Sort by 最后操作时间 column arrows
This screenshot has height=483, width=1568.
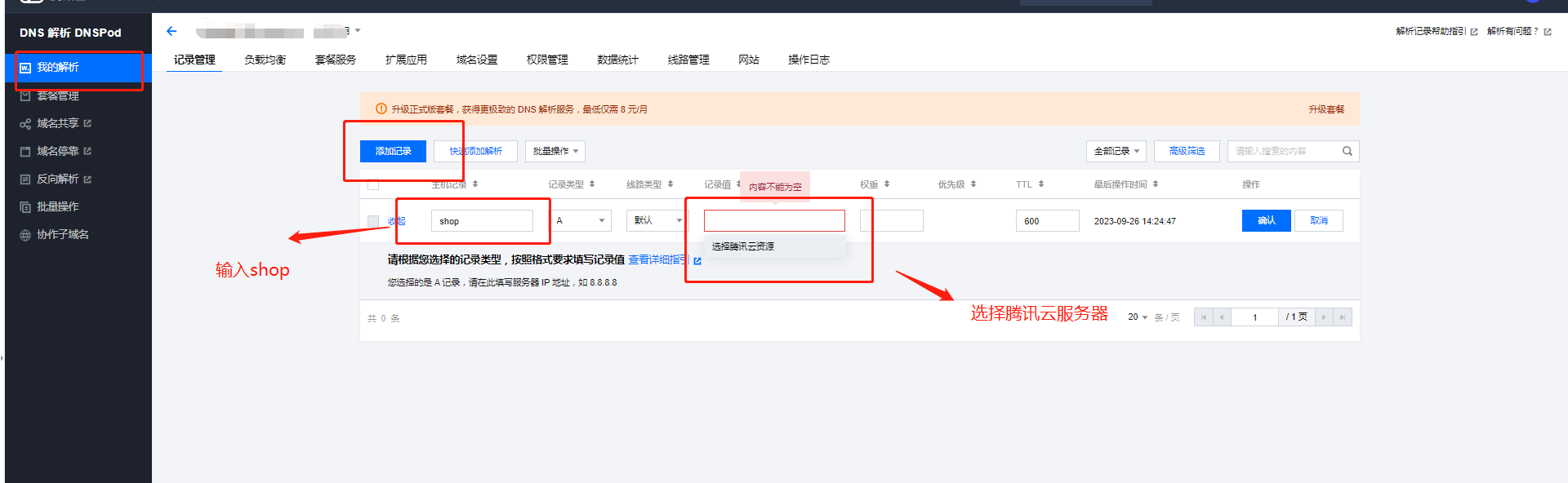(x=1156, y=184)
